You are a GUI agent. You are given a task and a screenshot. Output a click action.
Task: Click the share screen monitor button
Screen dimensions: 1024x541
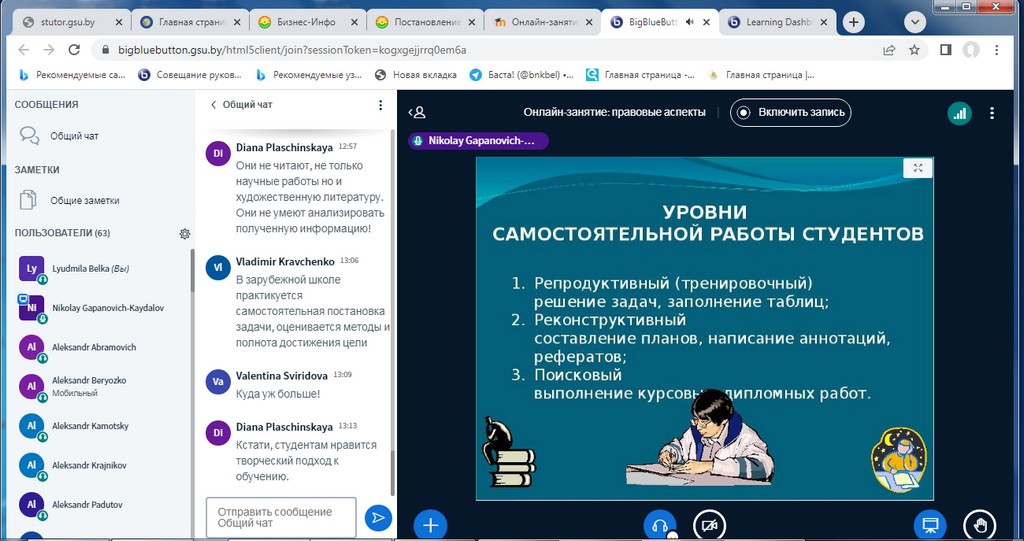pyautogui.click(x=929, y=525)
